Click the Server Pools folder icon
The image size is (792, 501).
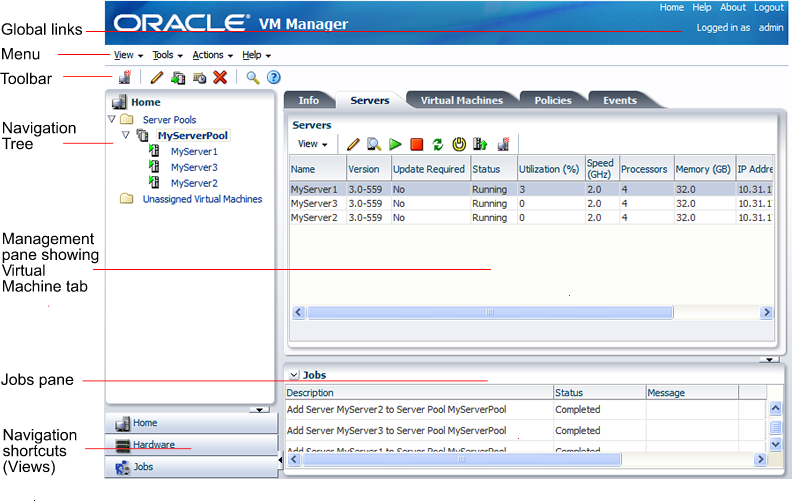click(x=127, y=120)
